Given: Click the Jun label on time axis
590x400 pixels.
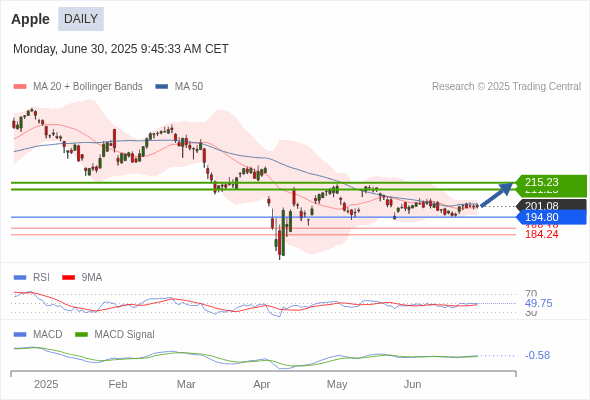Looking at the screenshot, I should 412,385.
